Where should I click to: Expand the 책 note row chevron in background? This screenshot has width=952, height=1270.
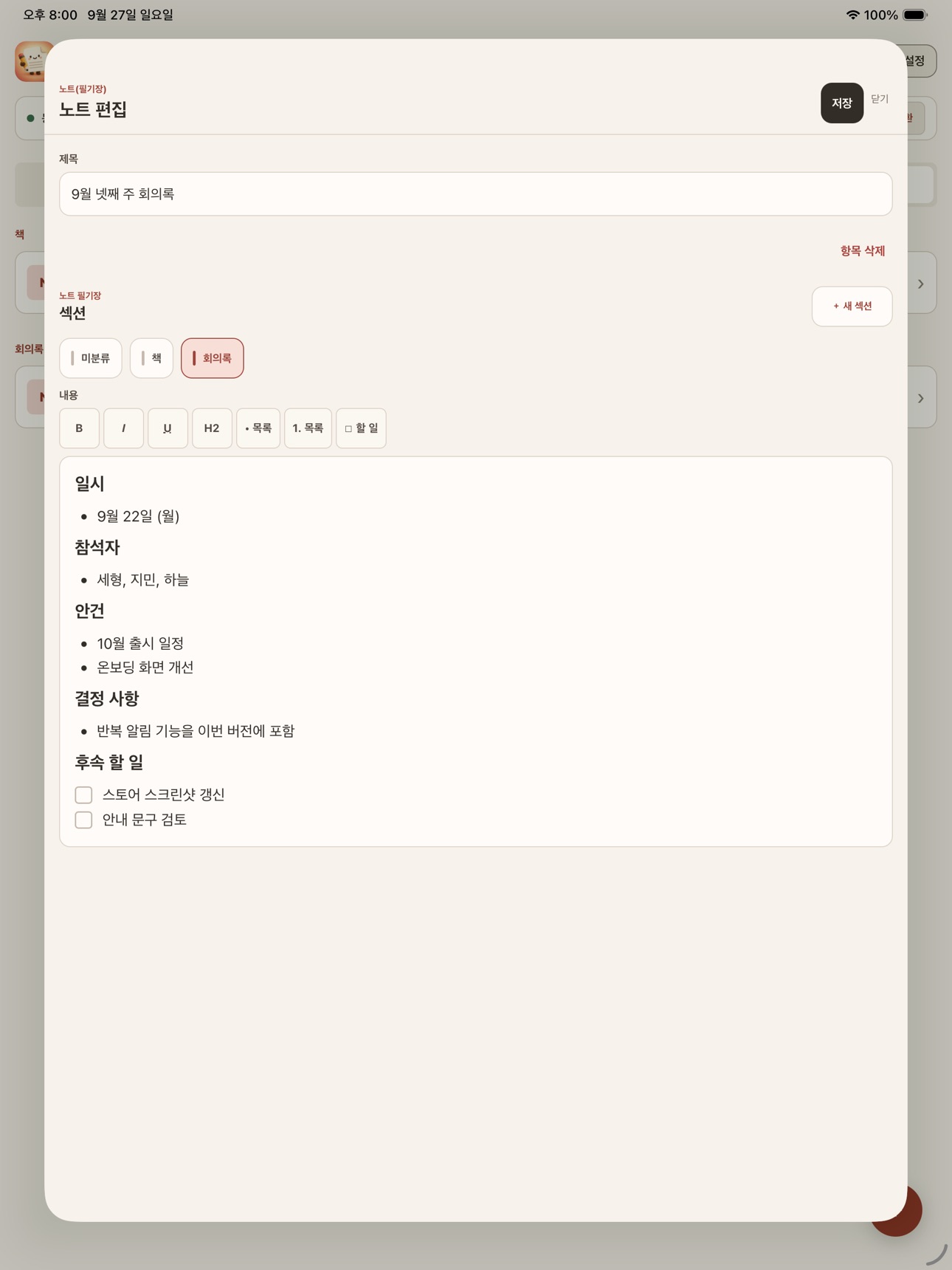click(921, 284)
